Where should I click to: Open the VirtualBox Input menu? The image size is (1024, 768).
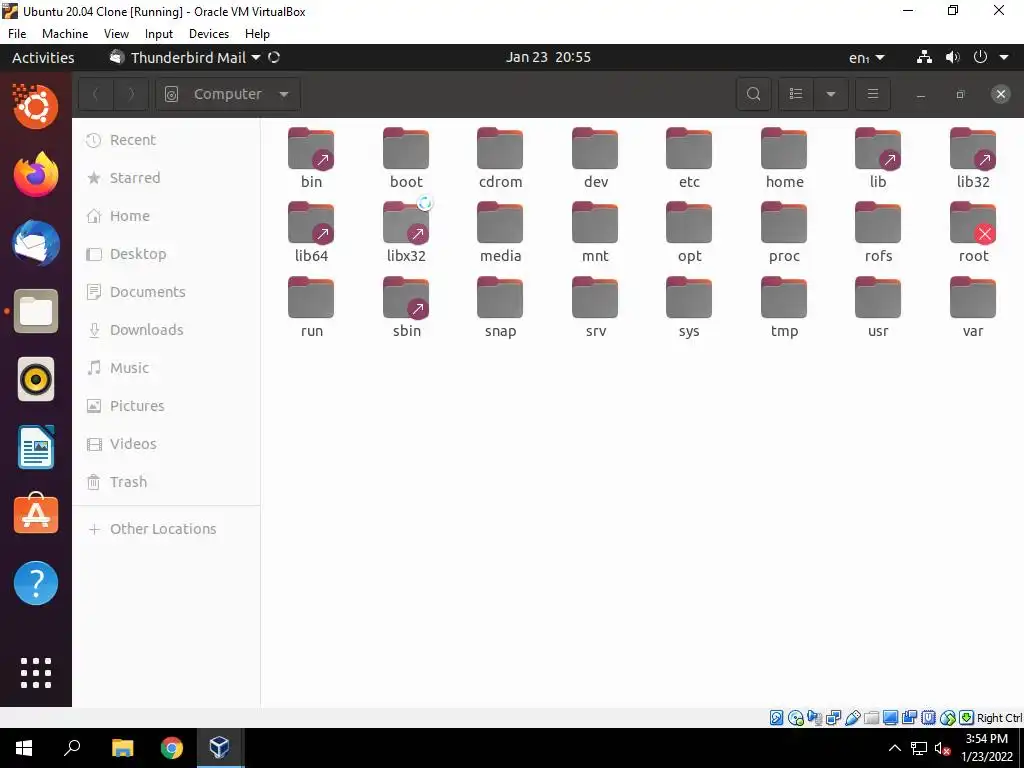click(x=159, y=33)
